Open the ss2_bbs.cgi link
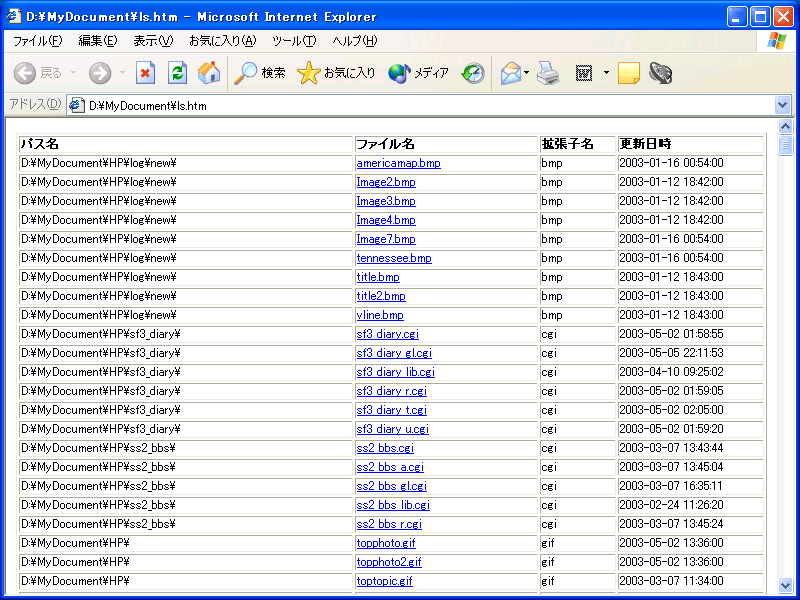Image resolution: width=800 pixels, height=600 pixels. tap(385, 448)
